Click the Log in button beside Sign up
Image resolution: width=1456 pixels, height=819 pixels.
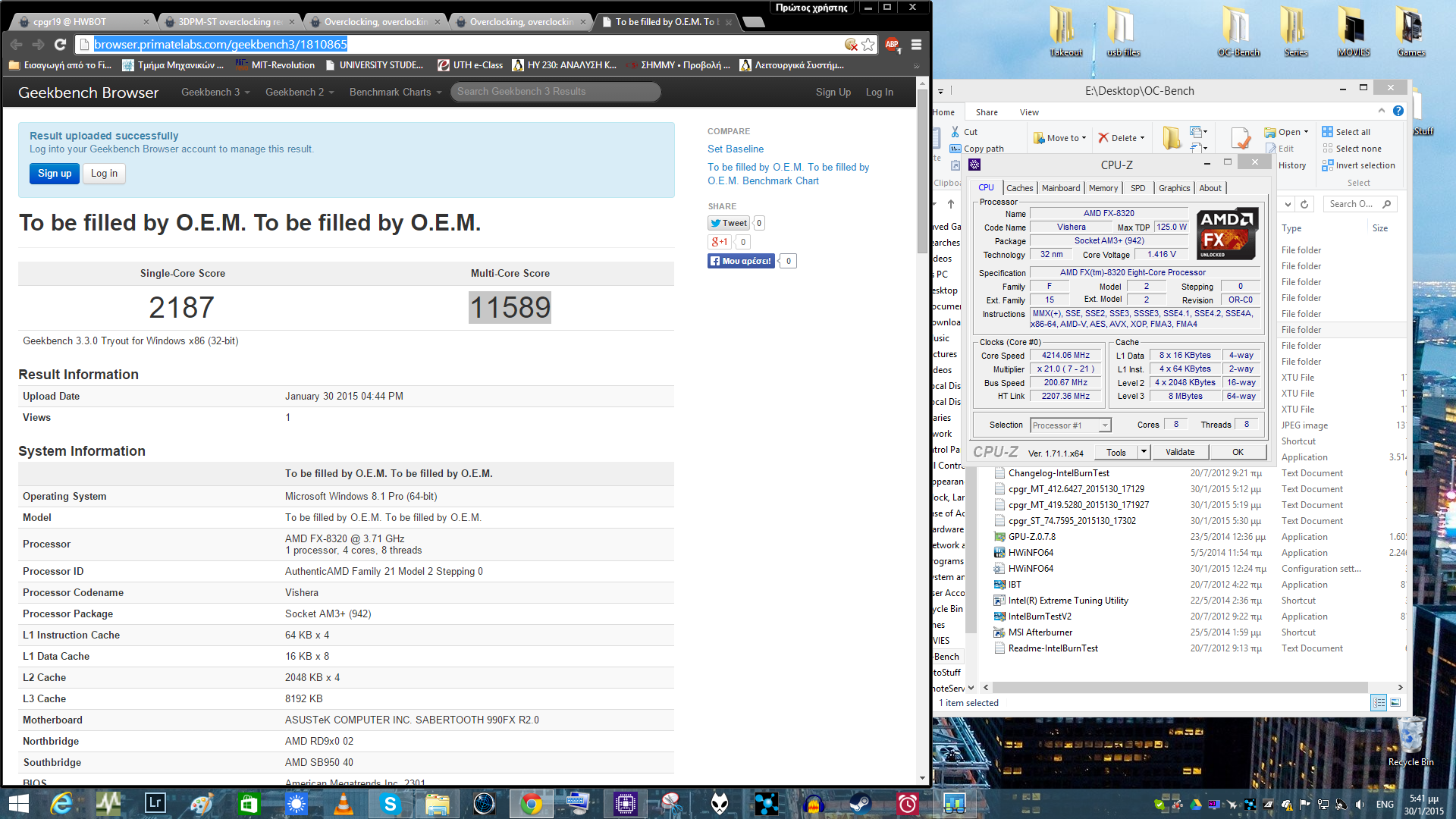pos(104,174)
